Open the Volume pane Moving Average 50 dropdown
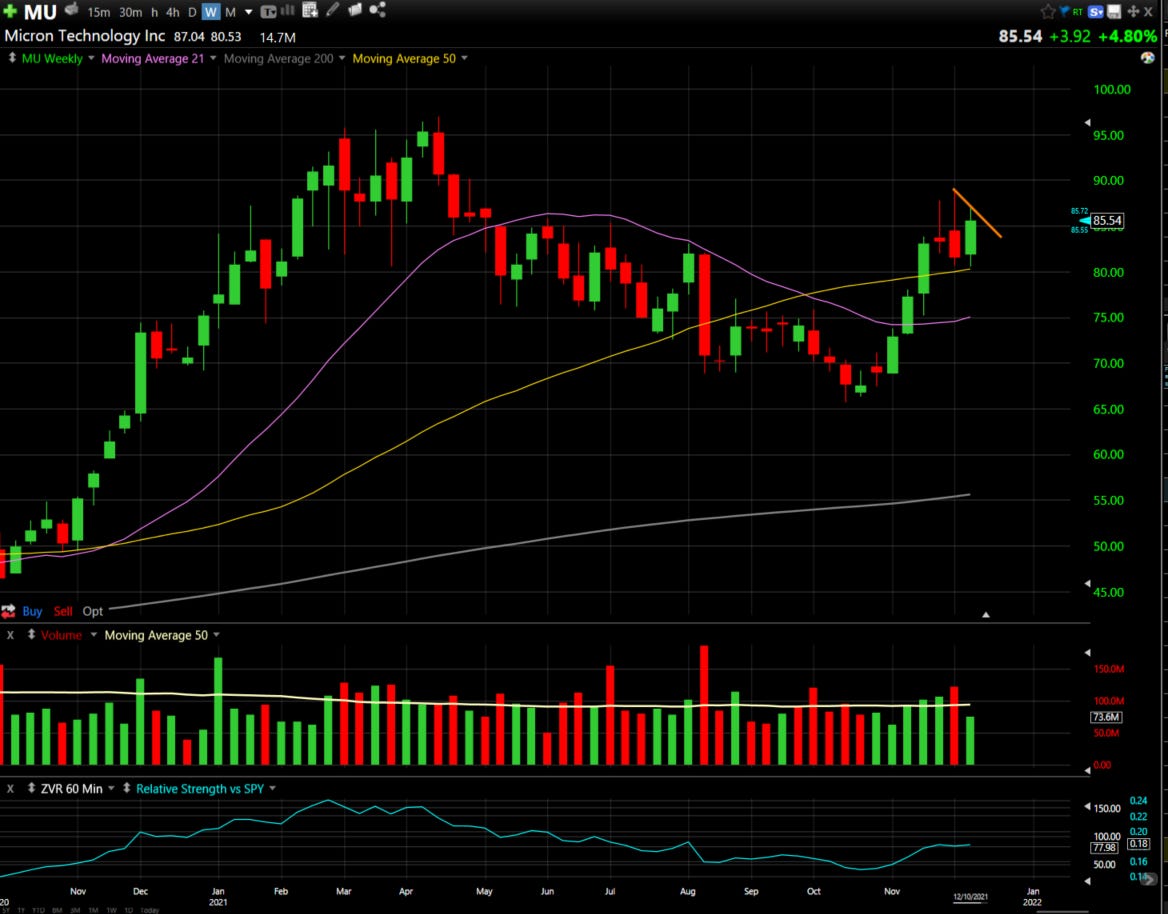 point(216,635)
